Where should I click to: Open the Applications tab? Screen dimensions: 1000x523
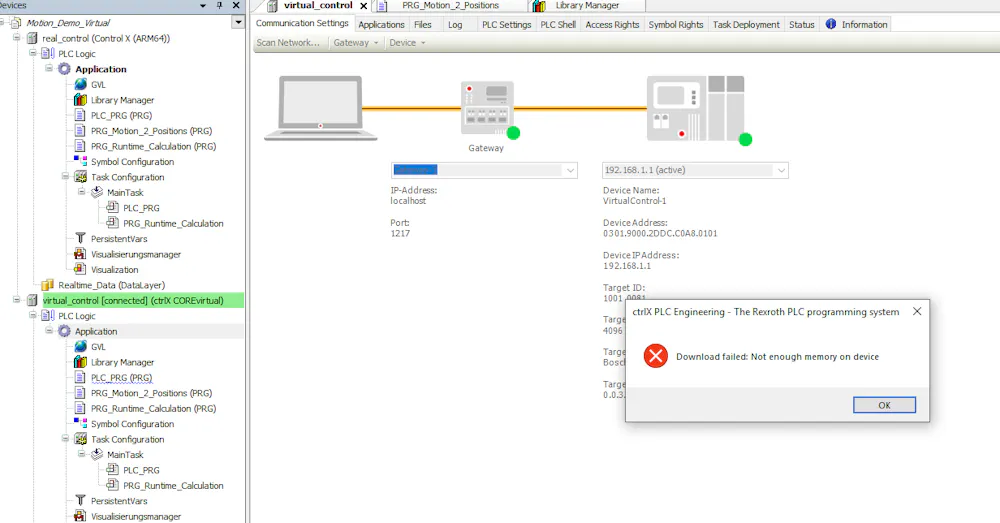[x=381, y=24]
